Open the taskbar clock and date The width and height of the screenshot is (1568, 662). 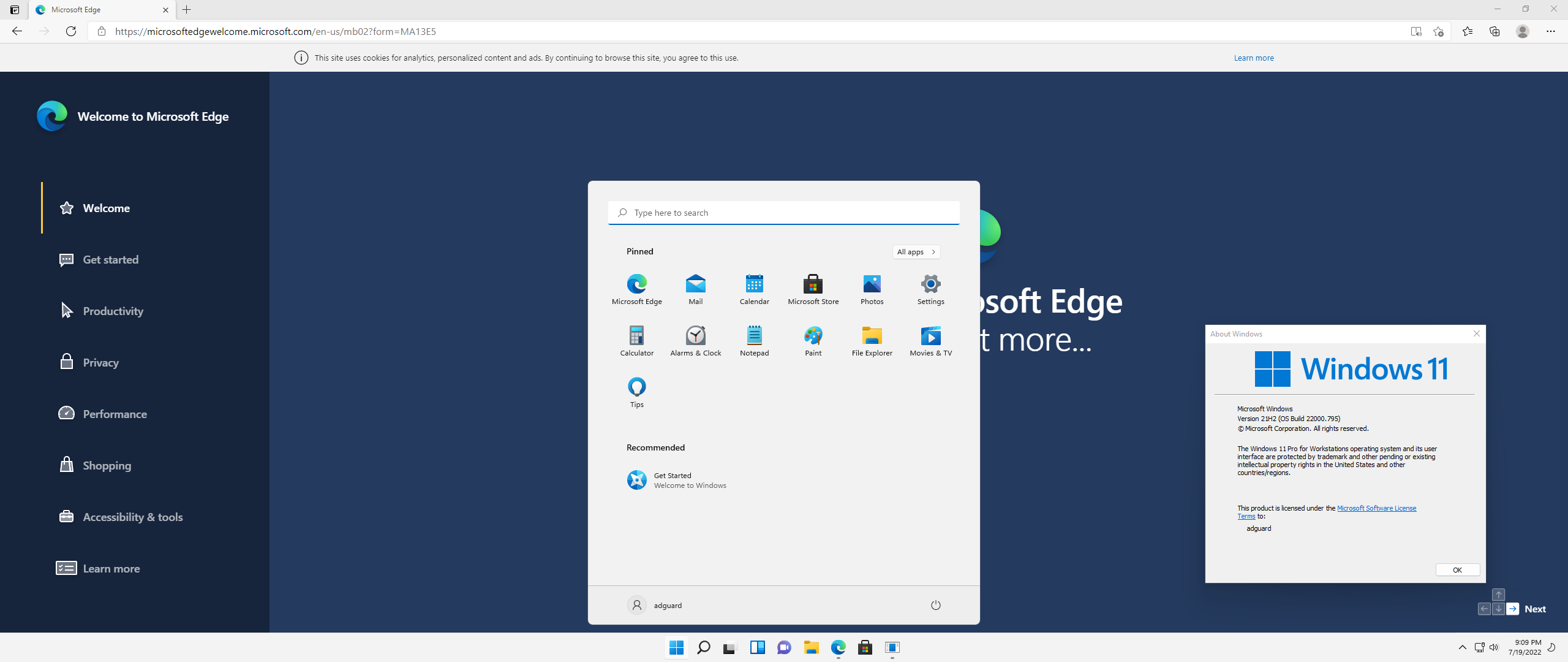click(x=1525, y=647)
